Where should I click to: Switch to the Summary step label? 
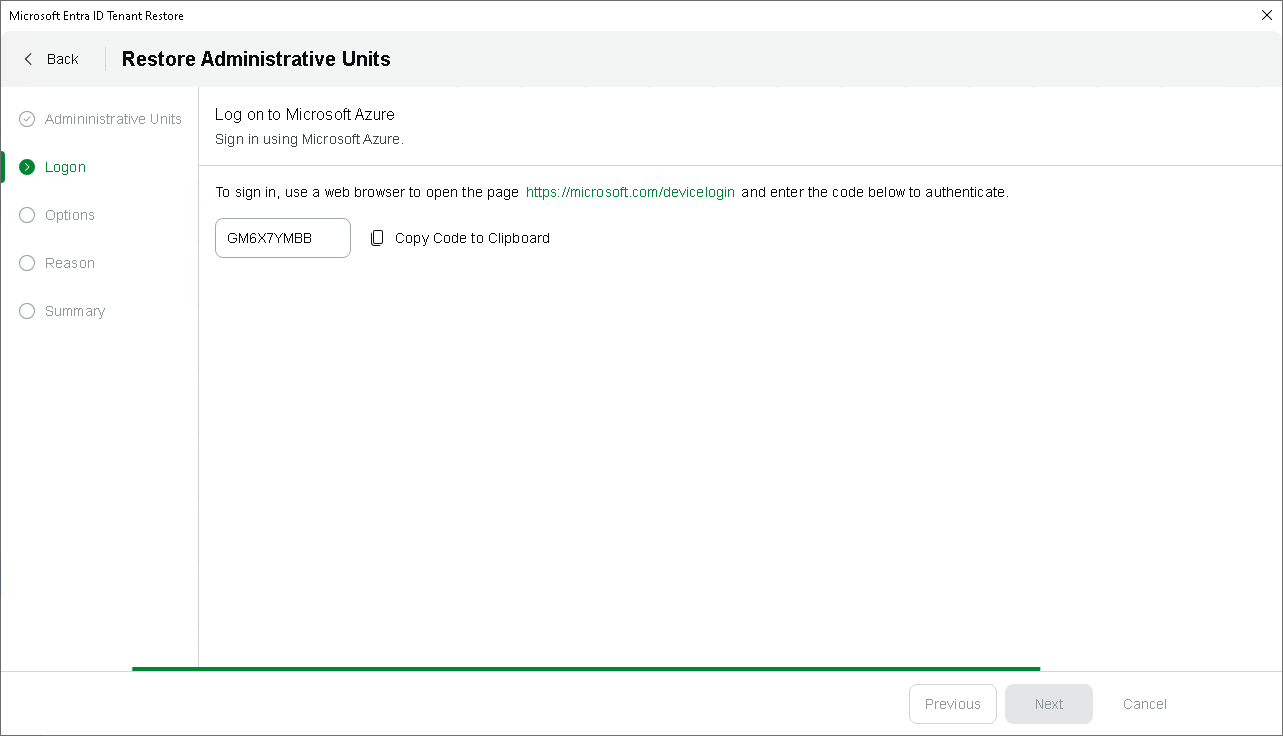point(75,311)
